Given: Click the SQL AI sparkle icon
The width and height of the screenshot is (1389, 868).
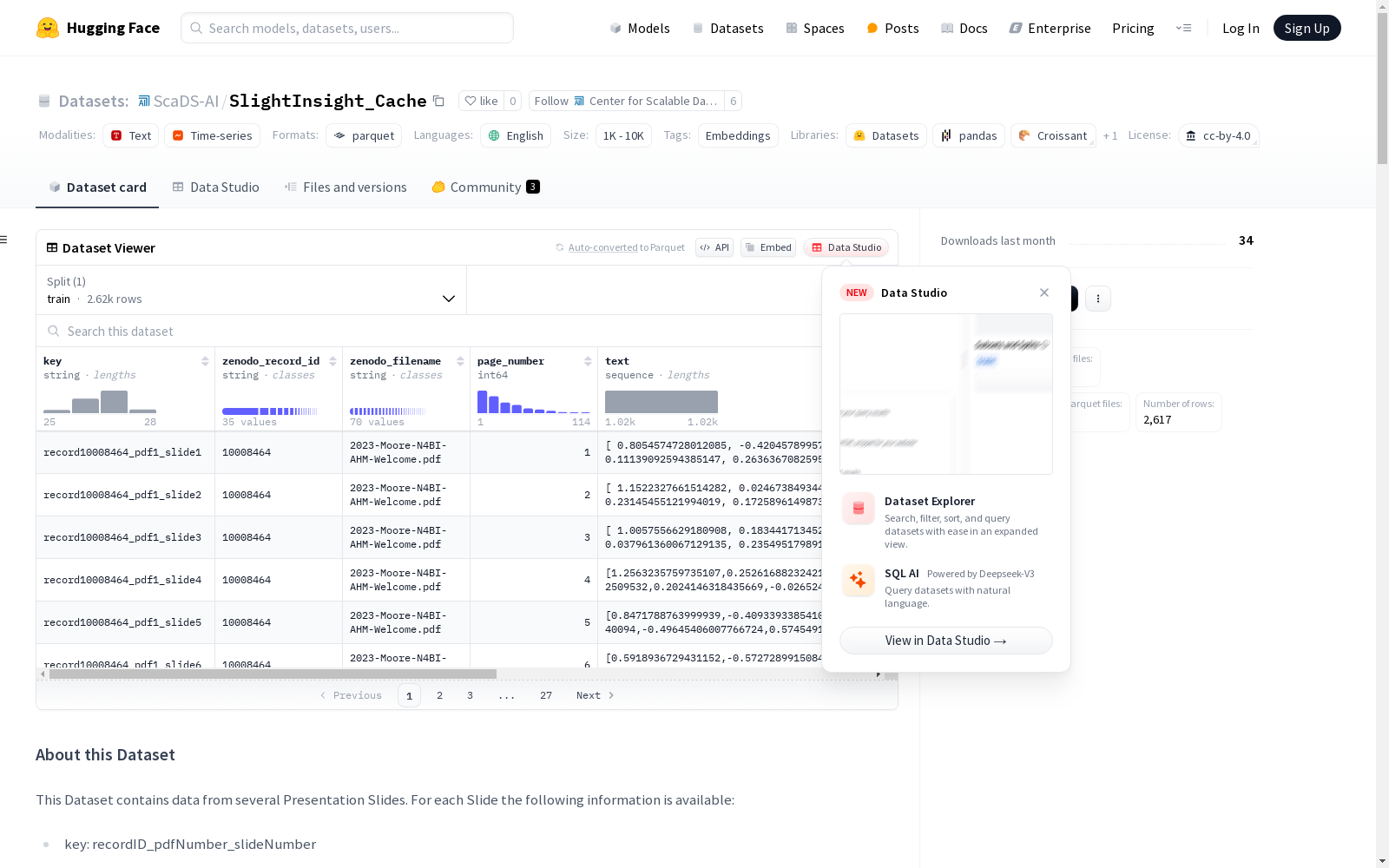Looking at the screenshot, I should (859, 580).
